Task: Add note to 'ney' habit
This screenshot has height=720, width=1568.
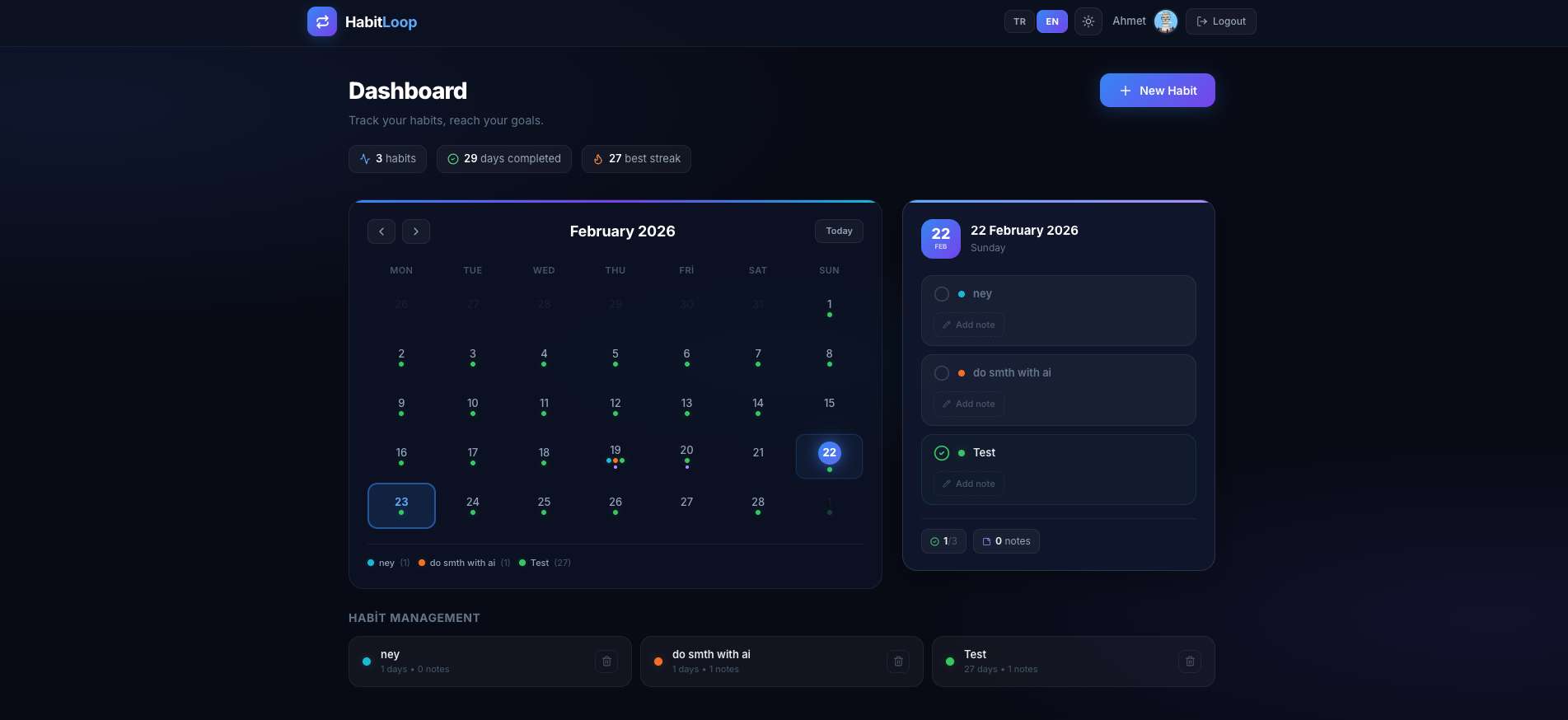Action: pyautogui.click(x=969, y=325)
